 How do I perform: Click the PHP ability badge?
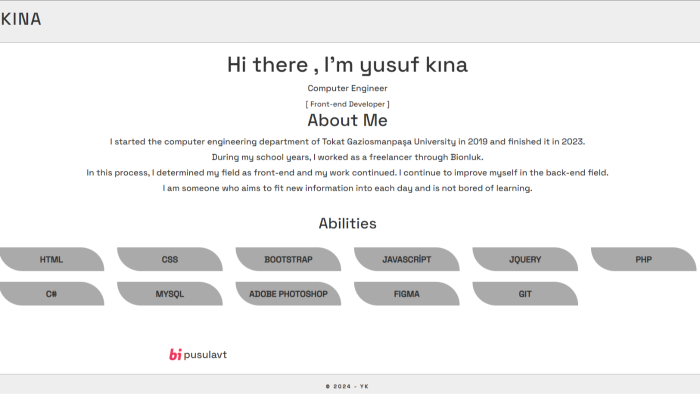pyautogui.click(x=644, y=259)
